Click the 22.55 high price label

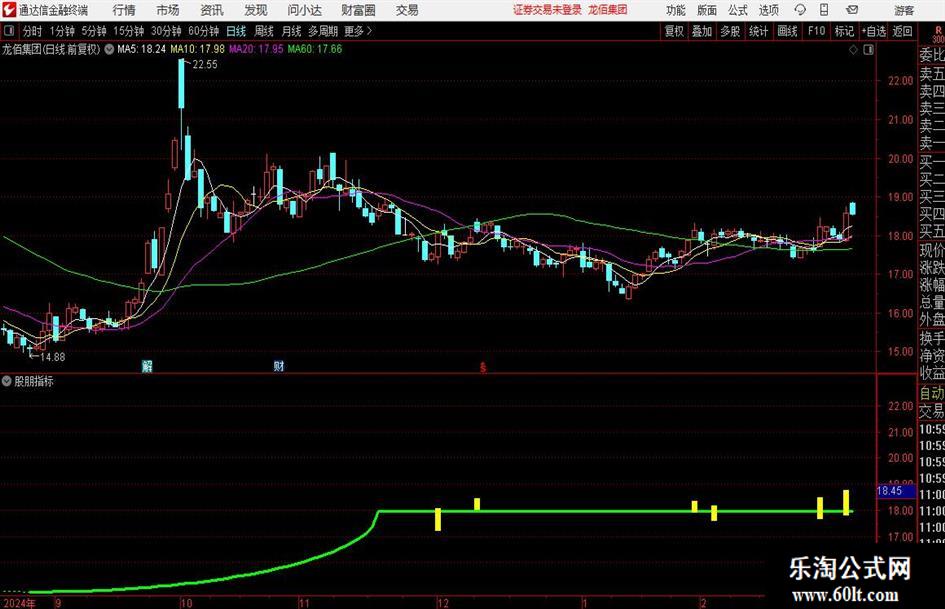click(205, 65)
